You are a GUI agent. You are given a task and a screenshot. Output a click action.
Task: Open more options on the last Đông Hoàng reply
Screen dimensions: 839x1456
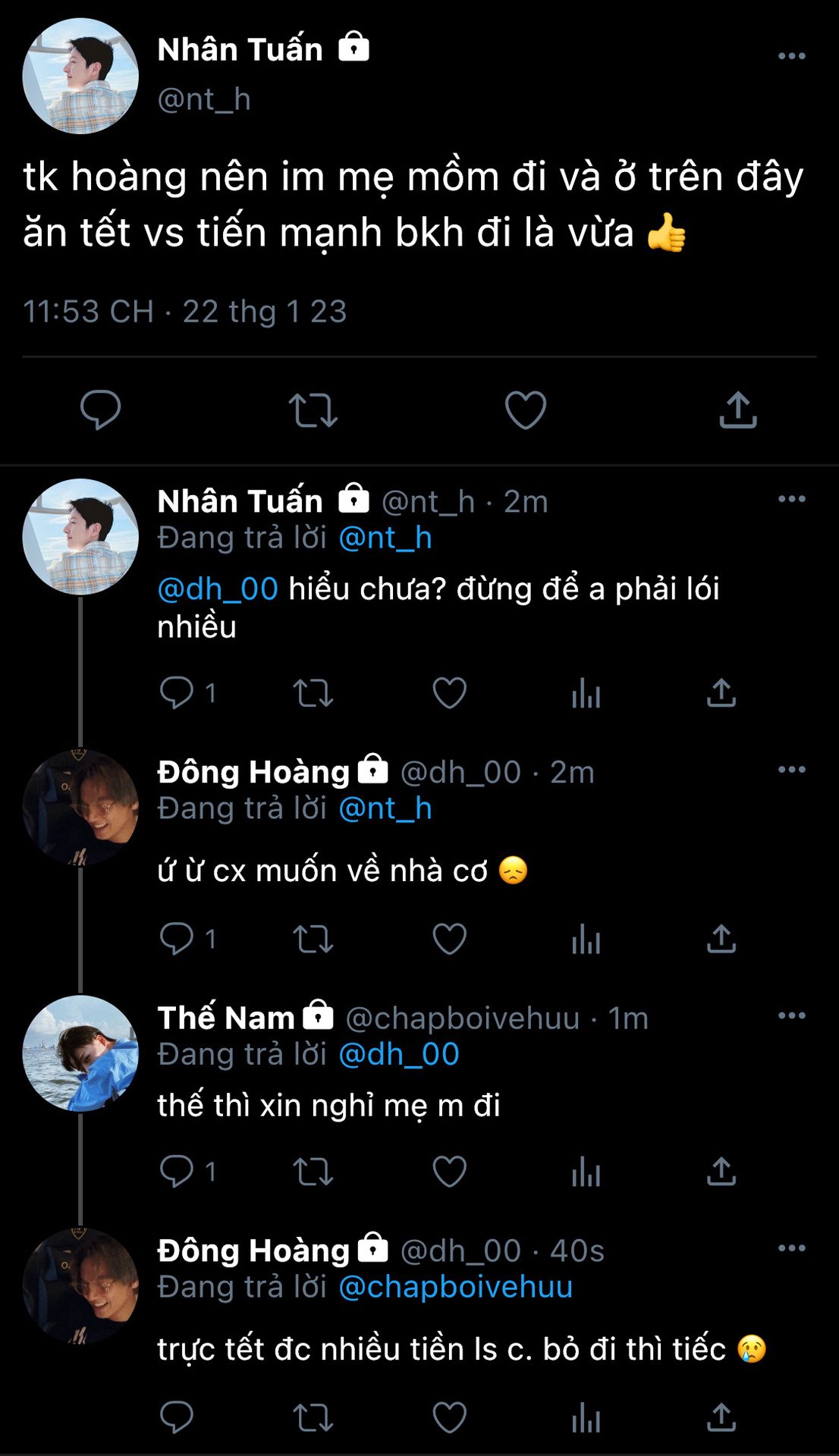[791, 1248]
